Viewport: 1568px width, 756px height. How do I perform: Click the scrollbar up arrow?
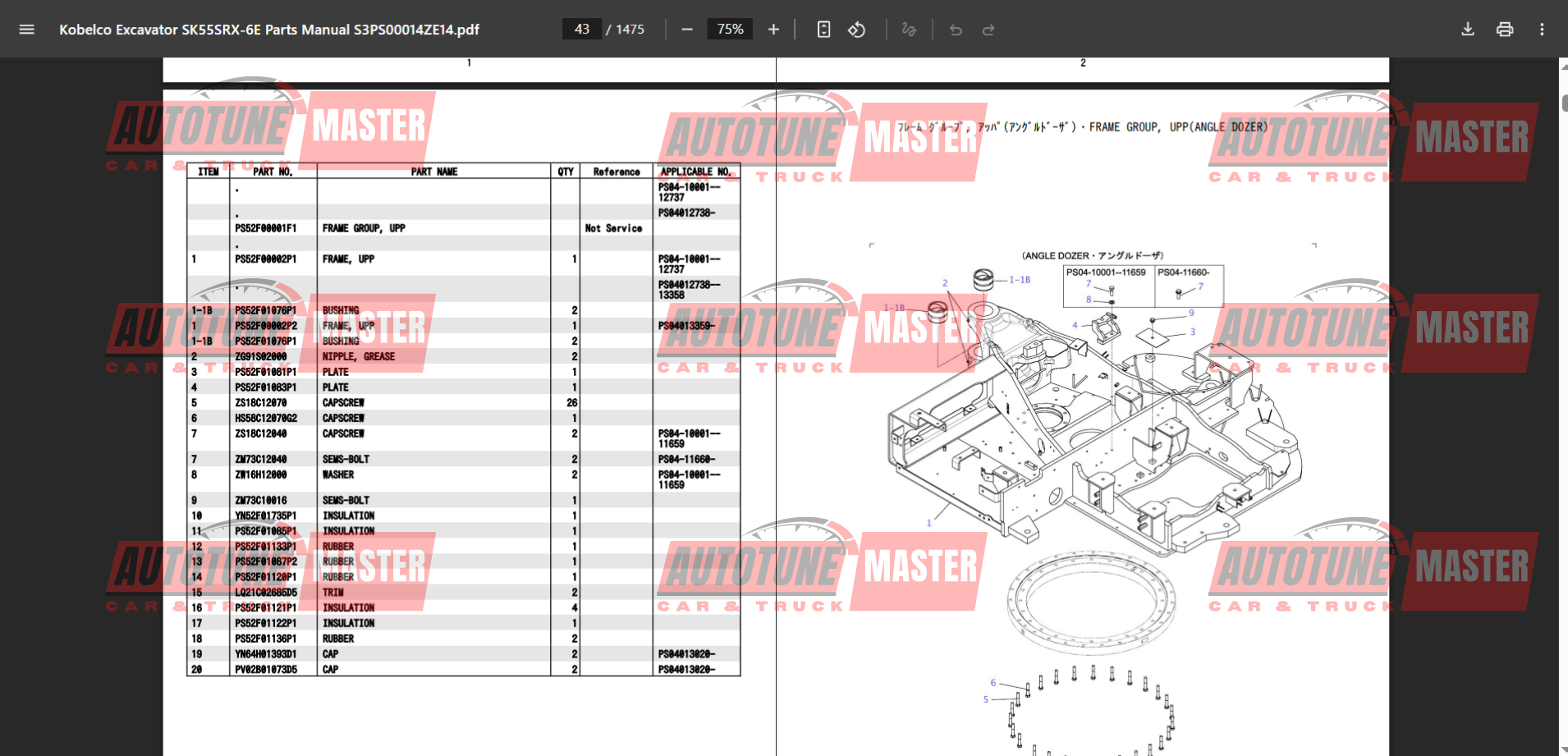point(1563,65)
